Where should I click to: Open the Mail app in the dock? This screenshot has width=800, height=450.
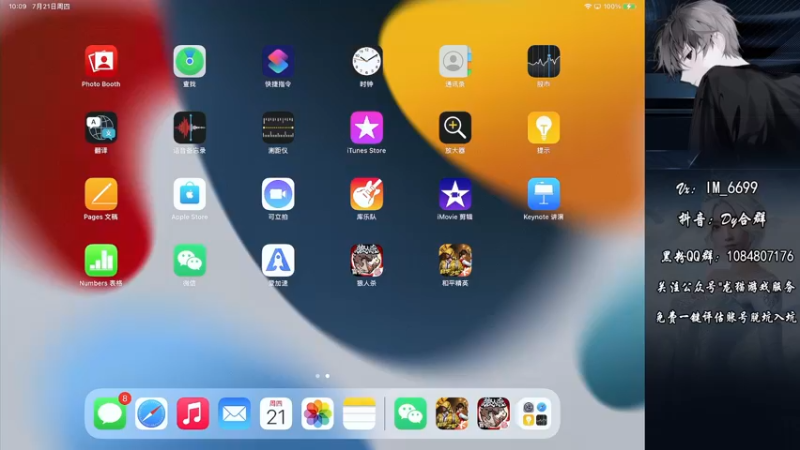click(x=235, y=413)
